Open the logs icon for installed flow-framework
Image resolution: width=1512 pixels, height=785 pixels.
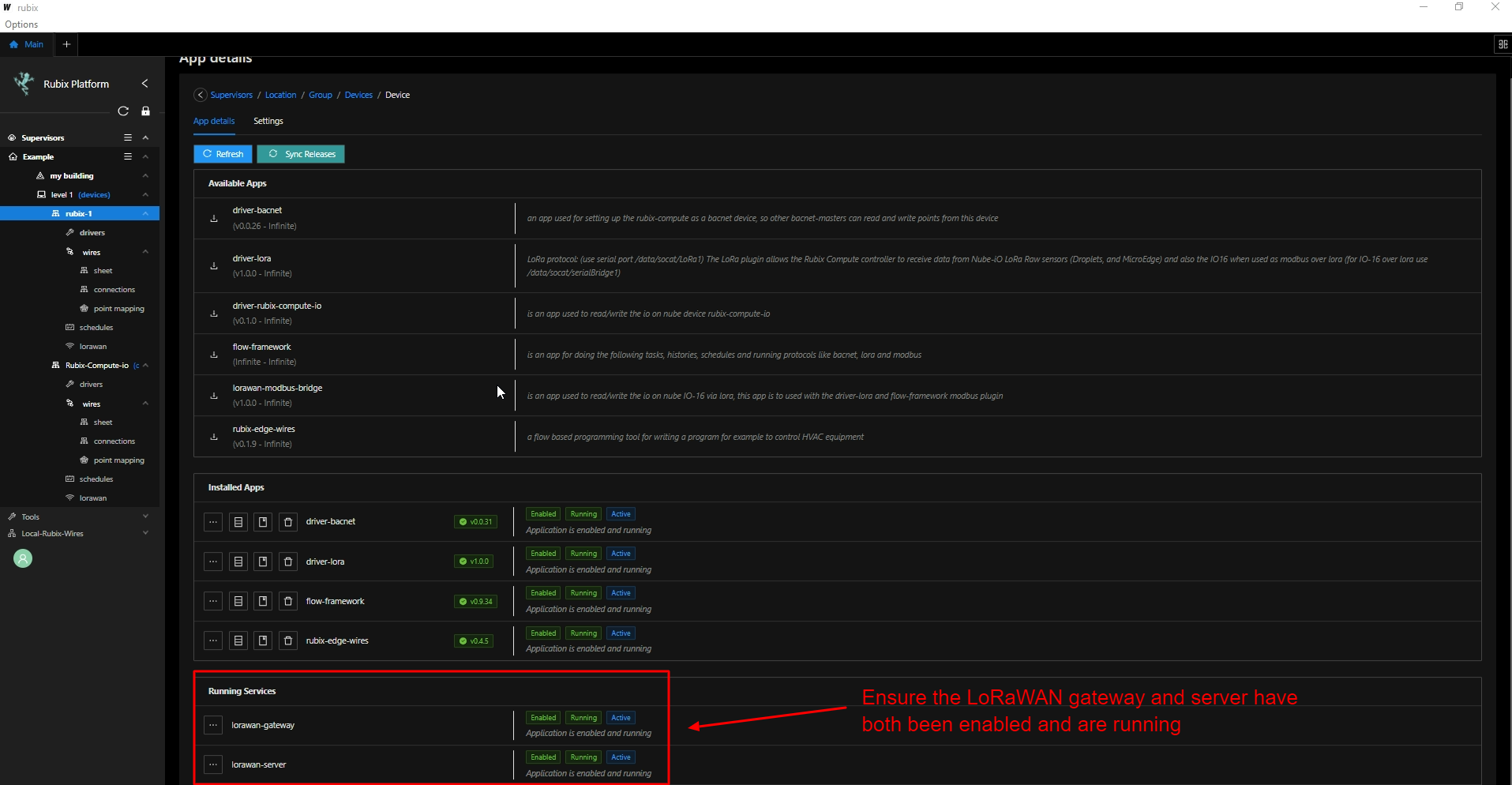pos(238,601)
